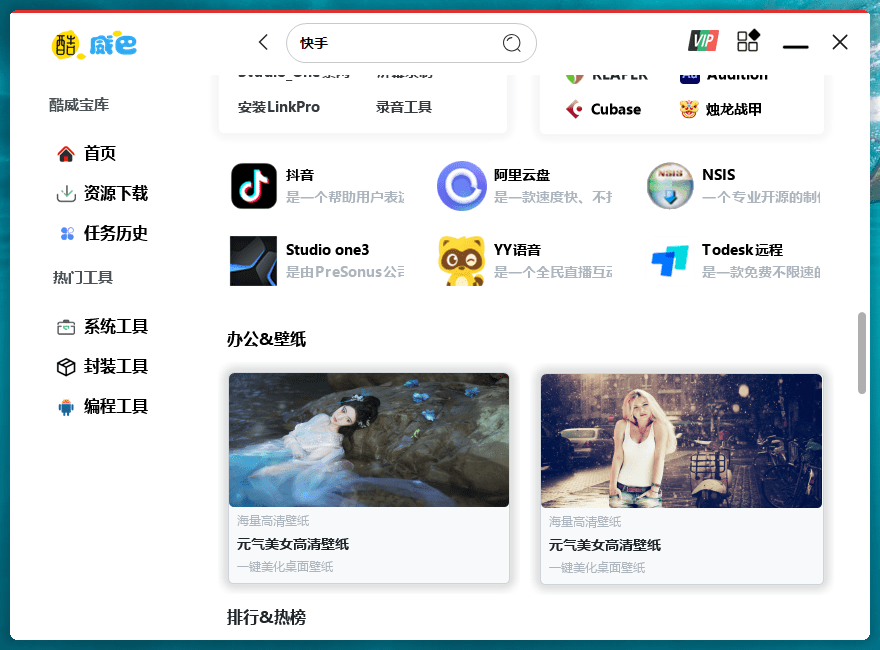Open 资源下载 in the sidebar
The width and height of the screenshot is (880, 650).
click(116, 194)
